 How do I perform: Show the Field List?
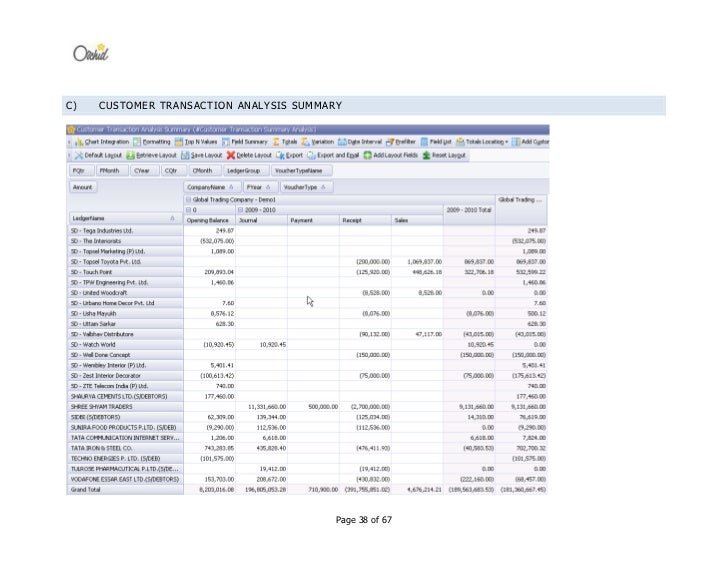(436, 142)
